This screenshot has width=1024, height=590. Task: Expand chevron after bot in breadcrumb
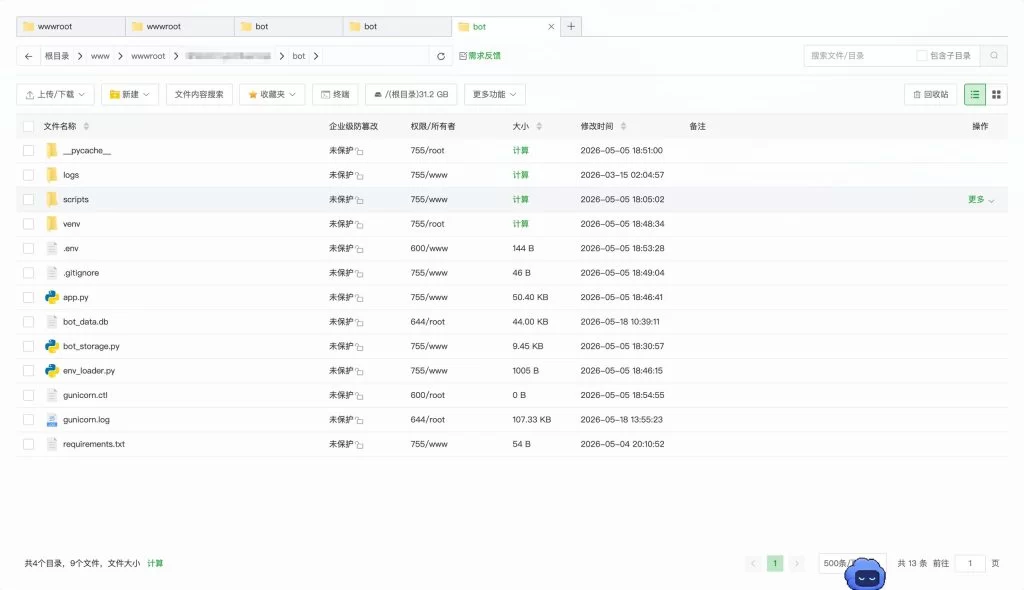(316, 56)
